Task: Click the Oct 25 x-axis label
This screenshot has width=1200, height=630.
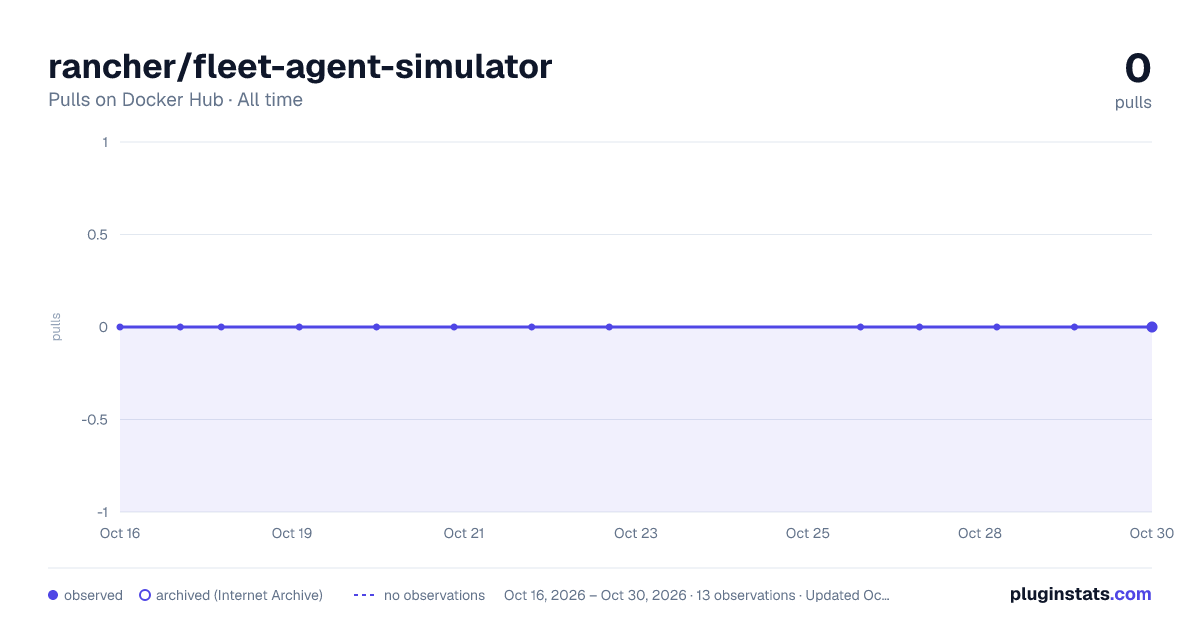Action: coord(808,533)
